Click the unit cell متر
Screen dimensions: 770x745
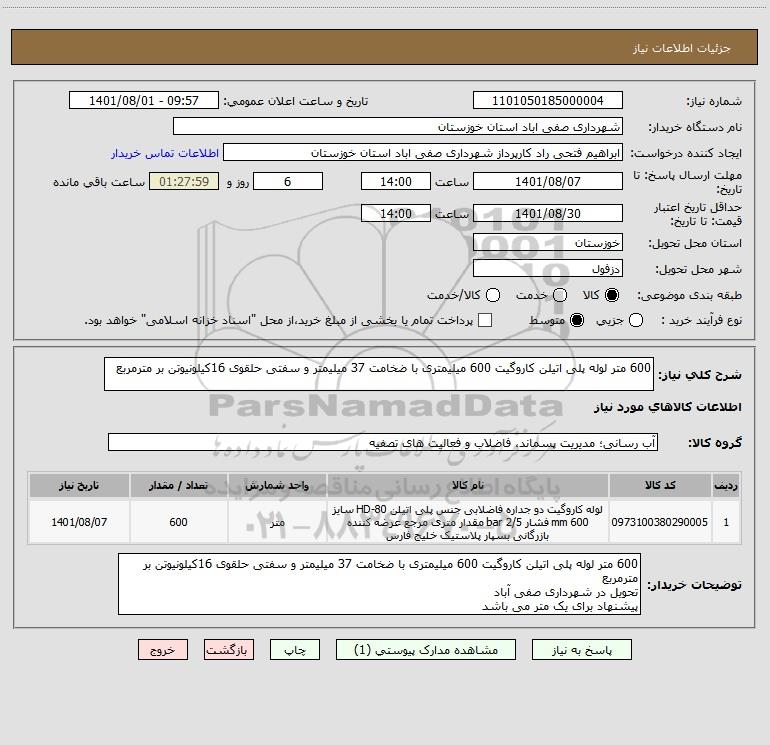click(x=277, y=522)
